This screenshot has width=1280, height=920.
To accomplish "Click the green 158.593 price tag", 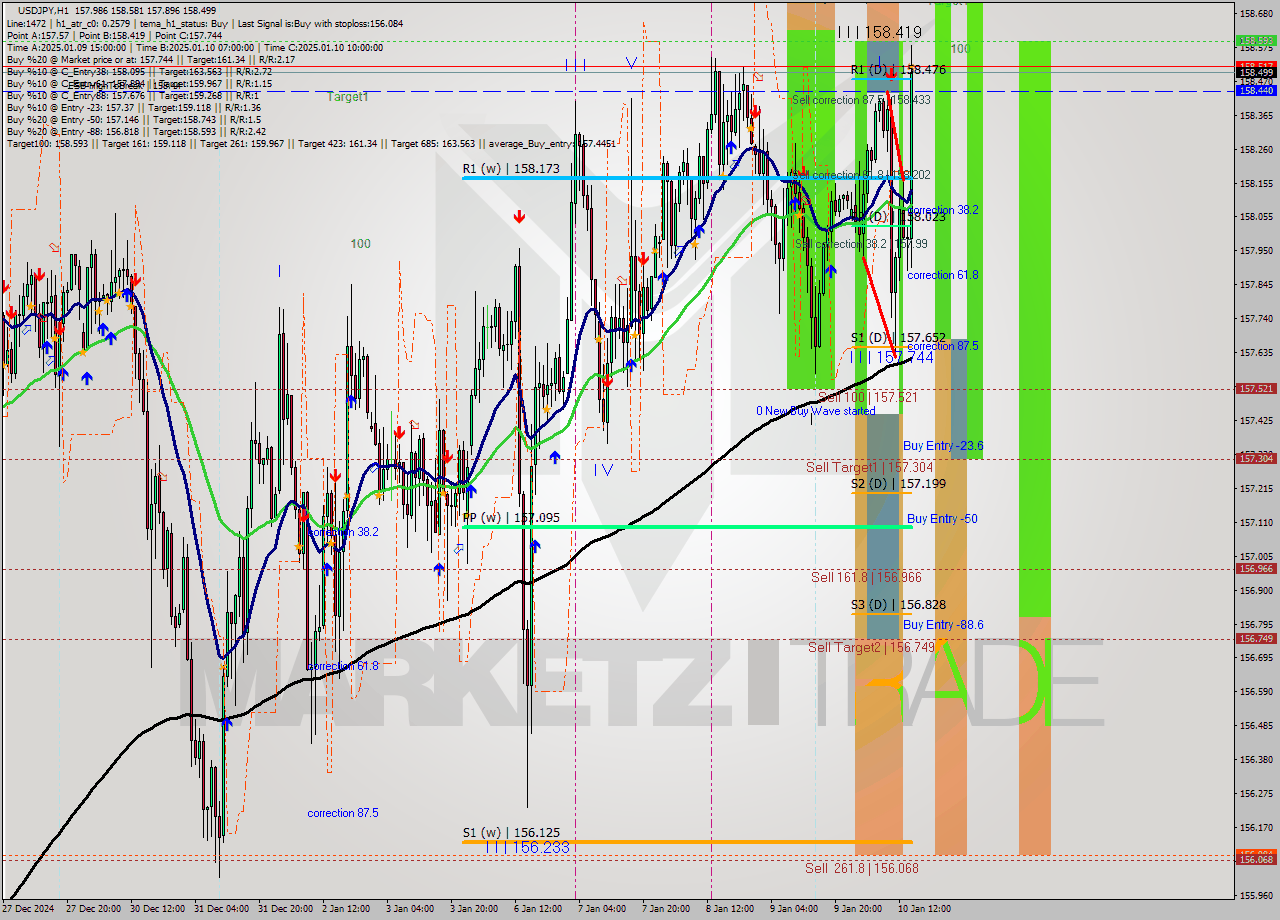I will [1256, 41].
